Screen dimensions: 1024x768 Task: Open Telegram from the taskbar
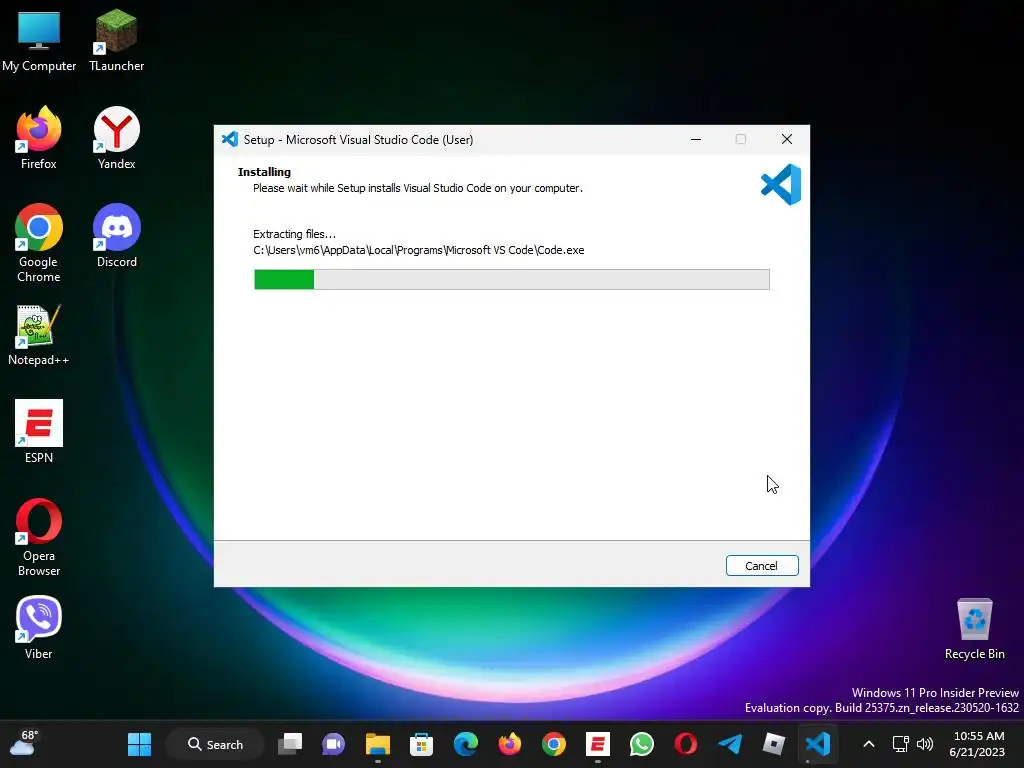coord(729,744)
